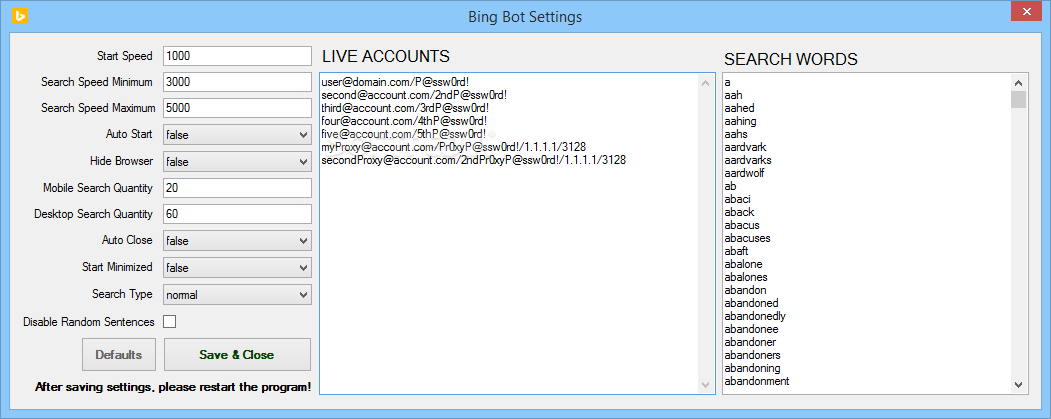This screenshot has height=419, width=1051.
Task: Expand the Start Minimized dropdown
Action: 237,267
